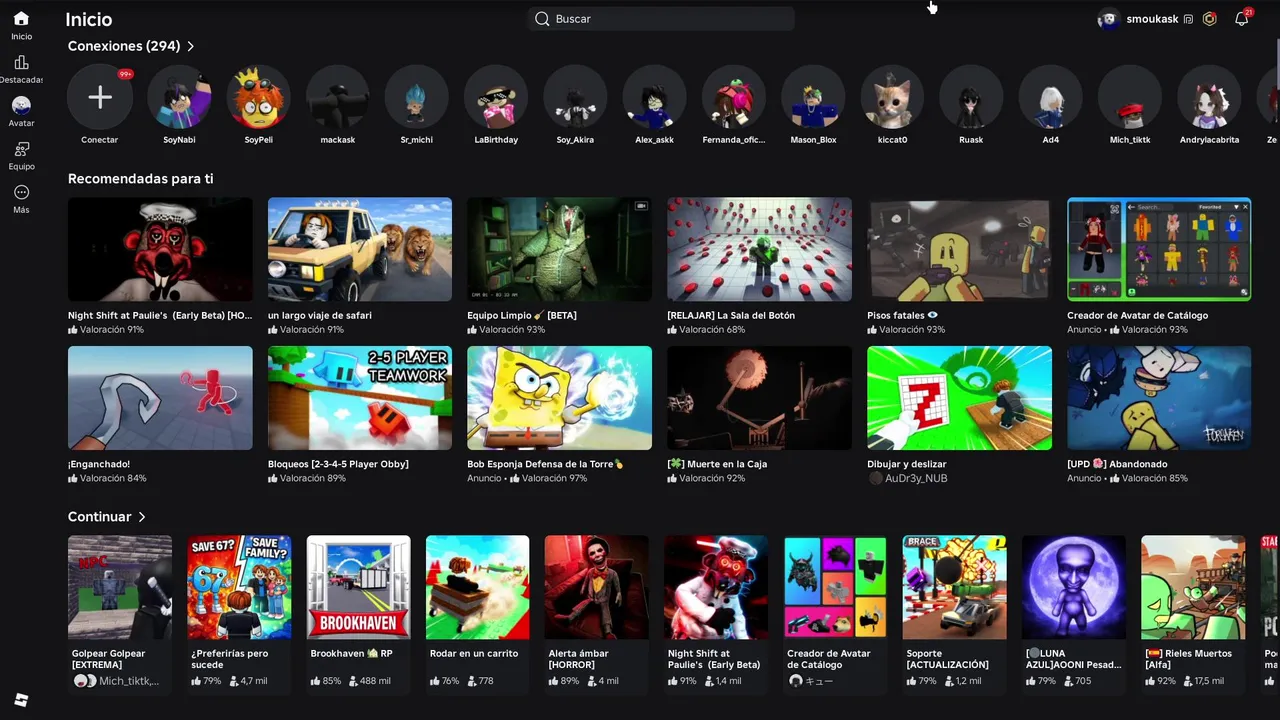Viewport: 1280px width, 720px height.
Task: Expand Conexiones (294) chevron arrow
Action: coord(191,46)
